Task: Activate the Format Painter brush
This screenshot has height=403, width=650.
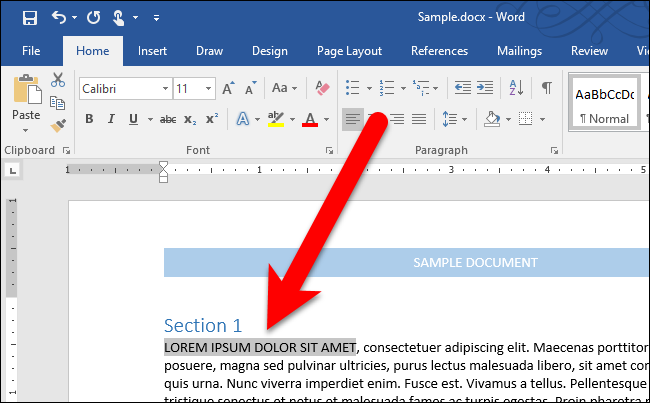Action: [x=58, y=125]
